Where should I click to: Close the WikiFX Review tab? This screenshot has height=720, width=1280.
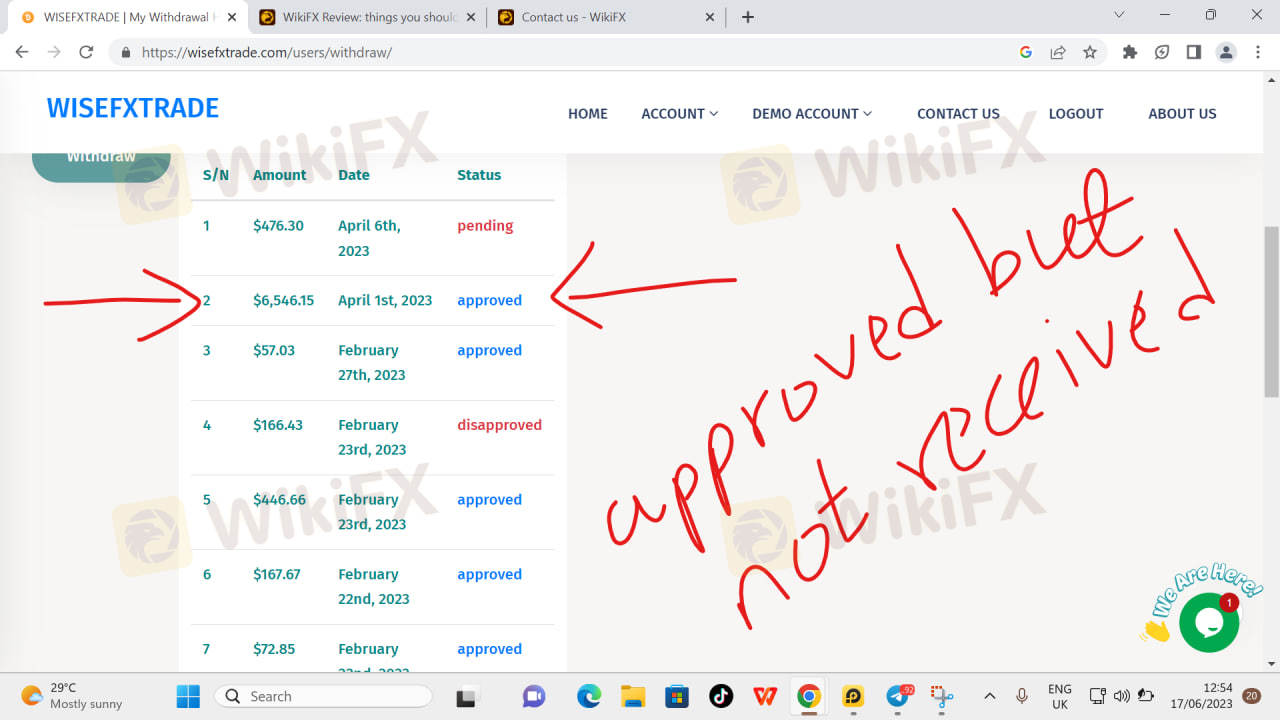pyautogui.click(x=472, y=17)
